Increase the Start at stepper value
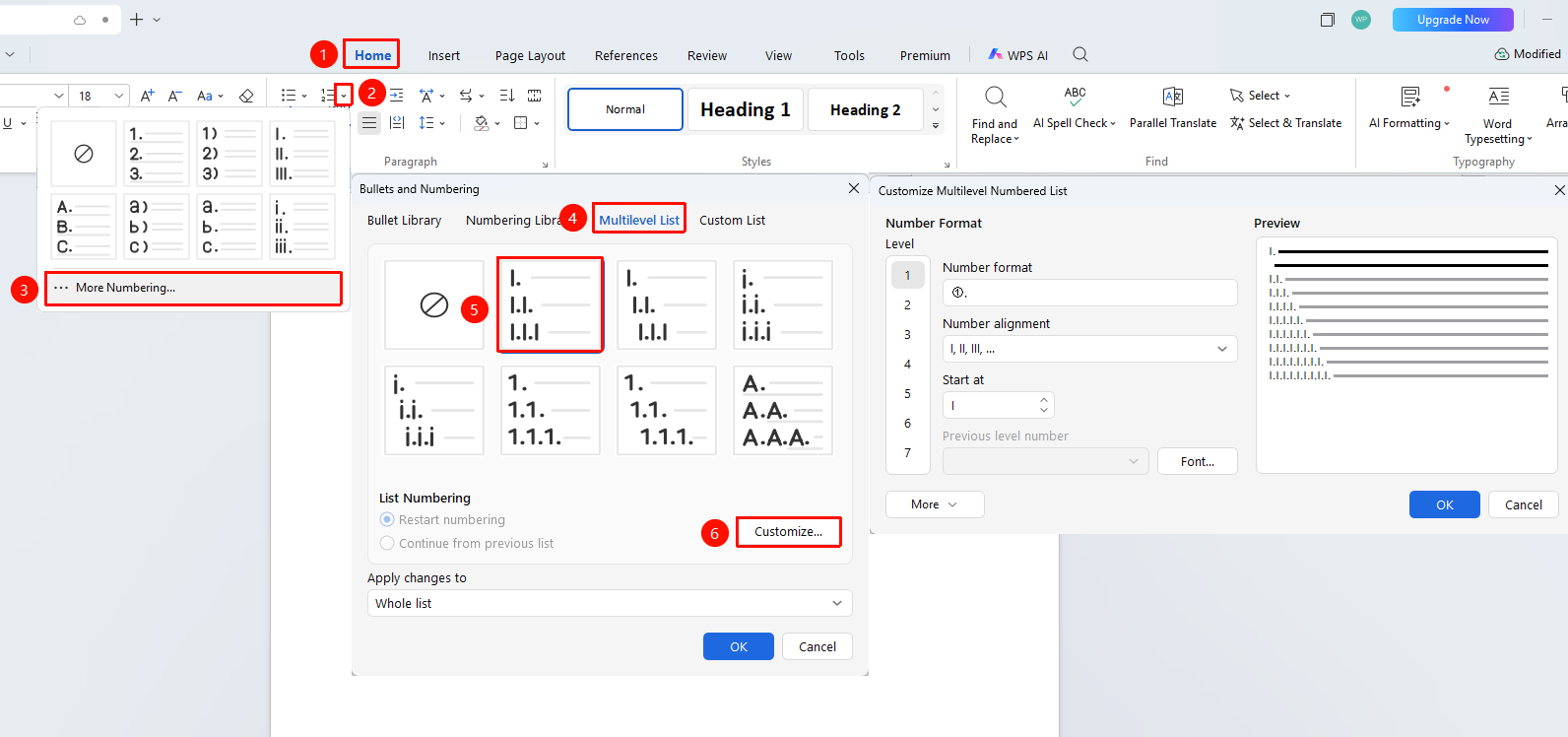This screenshot has height=737, width=1568. pos(1044,400)
